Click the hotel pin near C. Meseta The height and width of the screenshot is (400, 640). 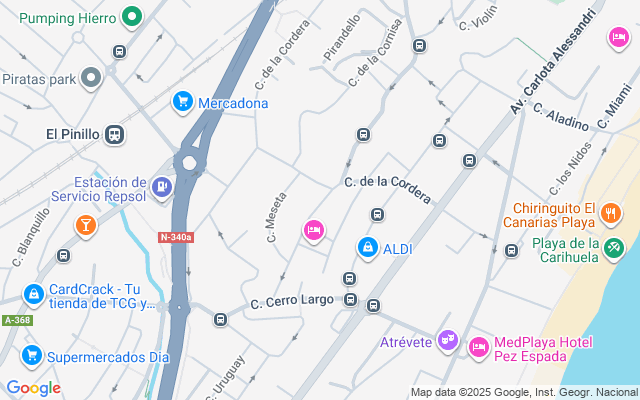pos(313,231)
